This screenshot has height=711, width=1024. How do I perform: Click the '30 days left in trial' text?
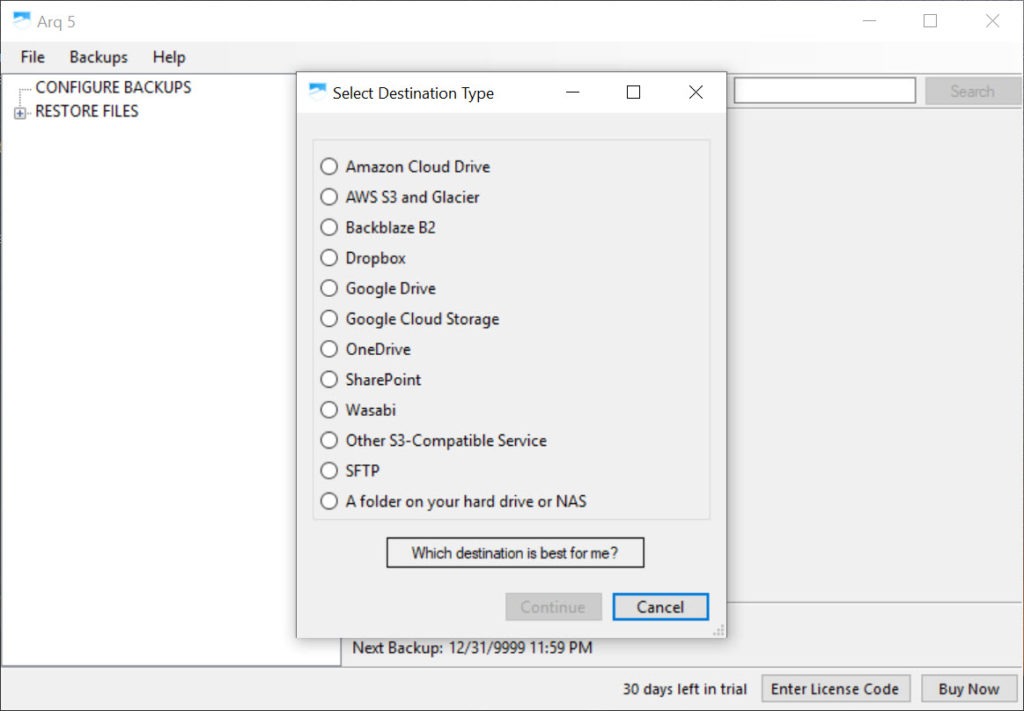click(684, 689)
